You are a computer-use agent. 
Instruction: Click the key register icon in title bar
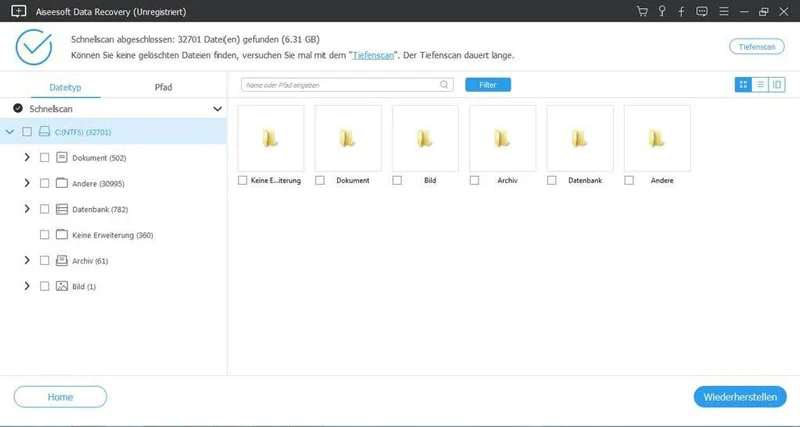[662, 11]
